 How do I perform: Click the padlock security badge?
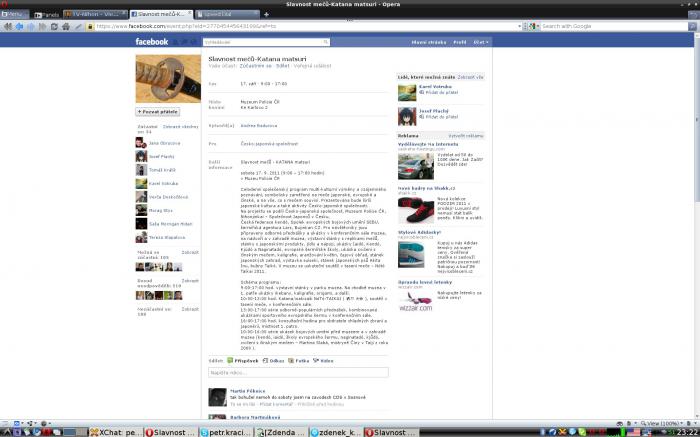[x=90, y=26]
